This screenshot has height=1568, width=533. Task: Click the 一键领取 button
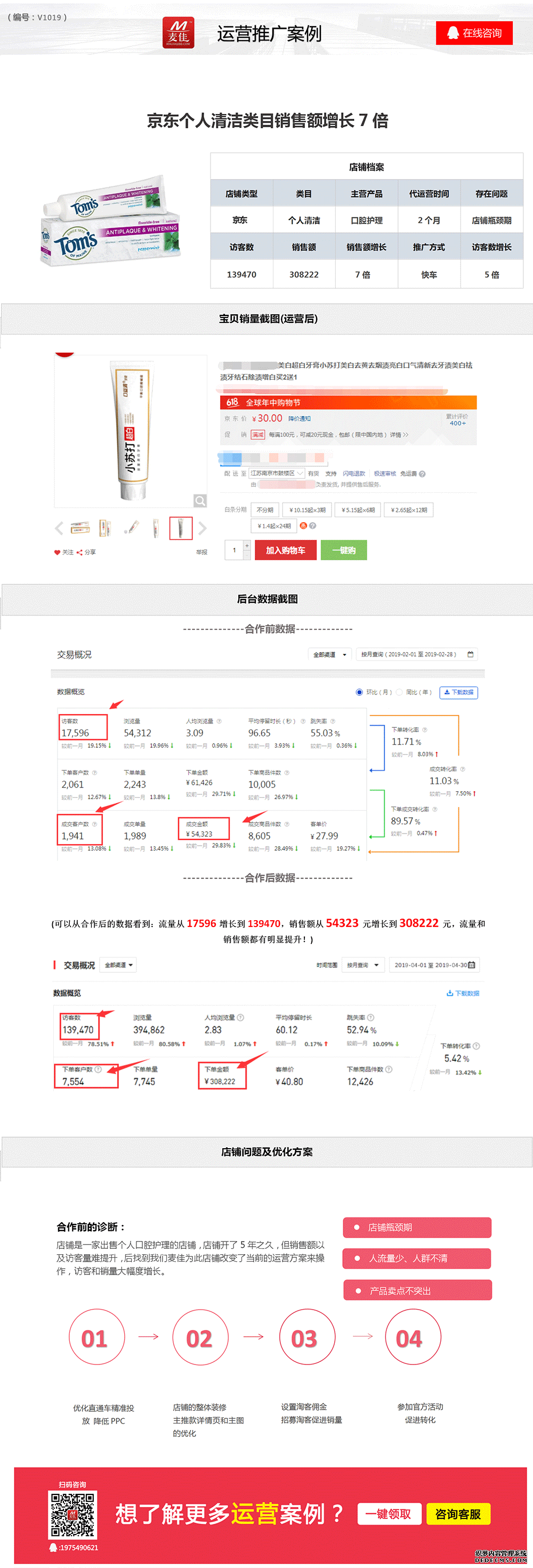click(x=388, y=1513)
